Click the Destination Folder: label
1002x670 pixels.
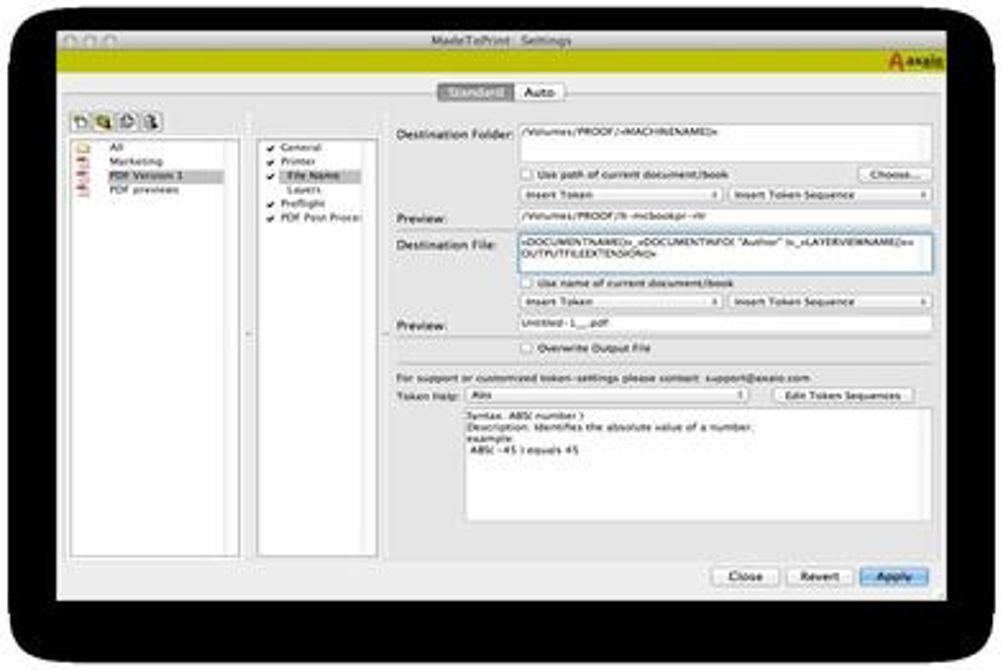pyautogui.click(x=455, y=135)
